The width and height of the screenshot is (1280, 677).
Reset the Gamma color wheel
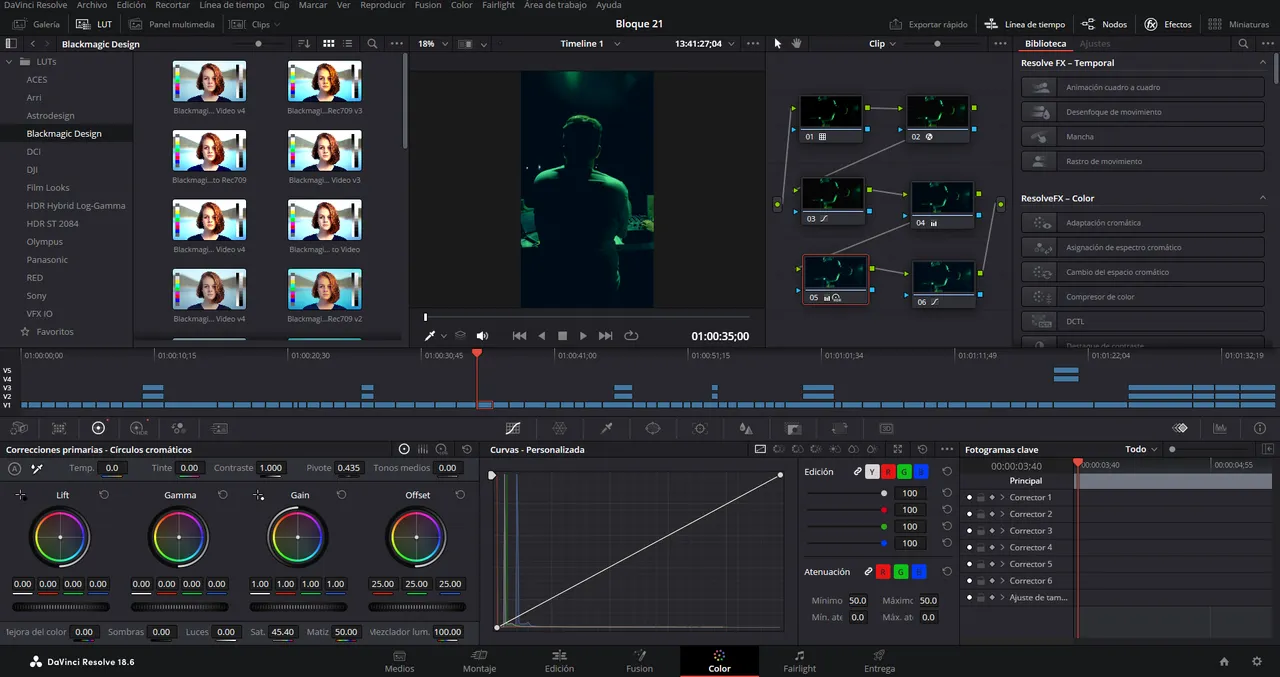222,495
